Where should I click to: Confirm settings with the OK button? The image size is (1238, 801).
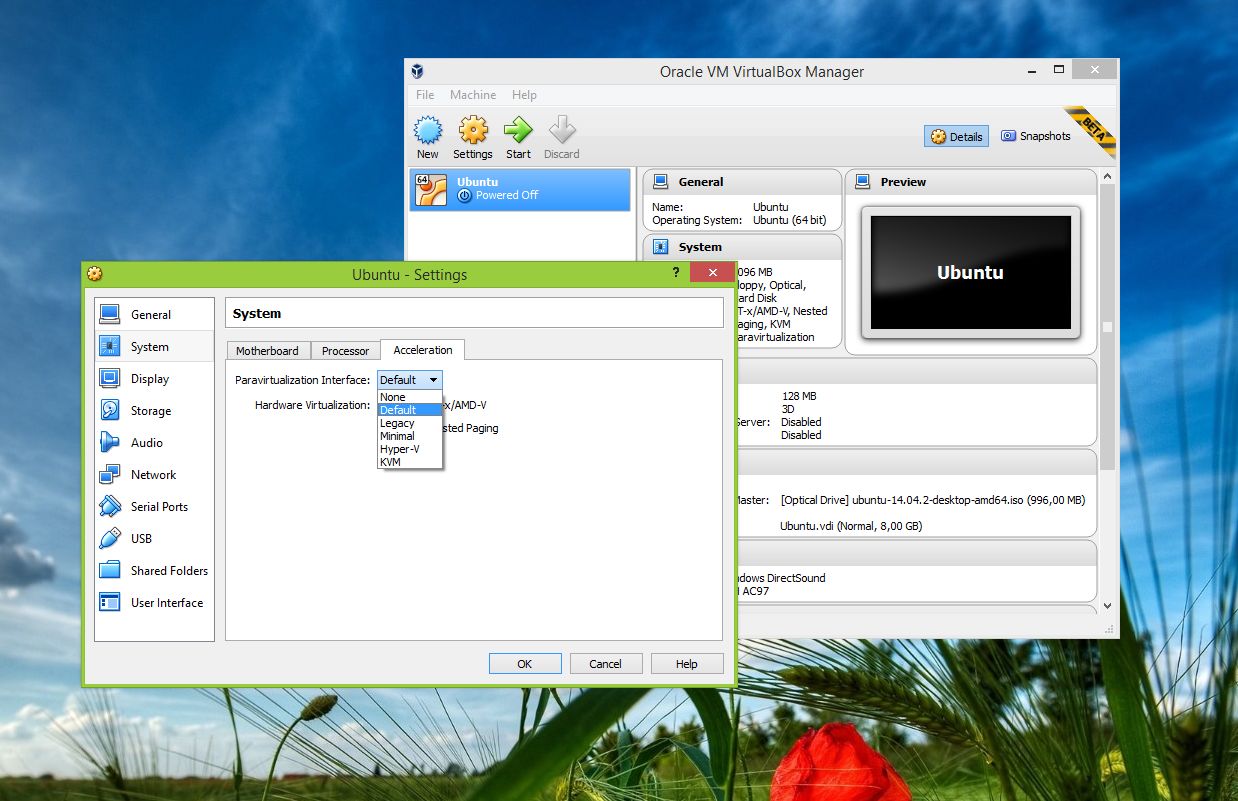coord(525,663)
